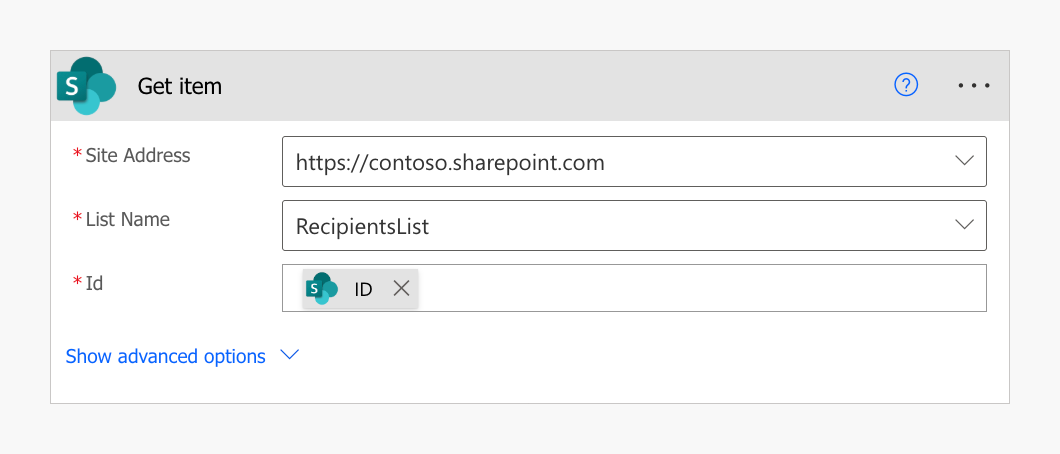Click the Site Address field label

pos(138,155)
